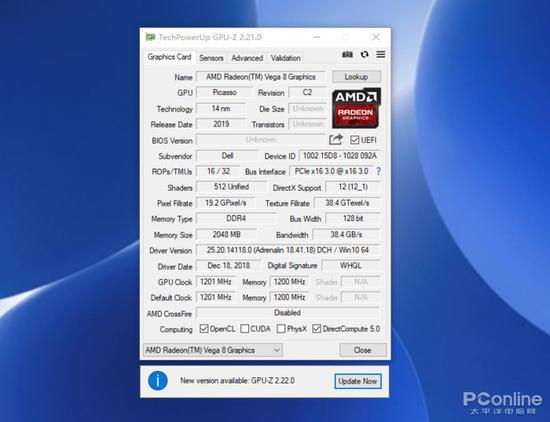Toggle the OpenCL checkbox
This screenshot has width=550, height=422.
point(203,329)
